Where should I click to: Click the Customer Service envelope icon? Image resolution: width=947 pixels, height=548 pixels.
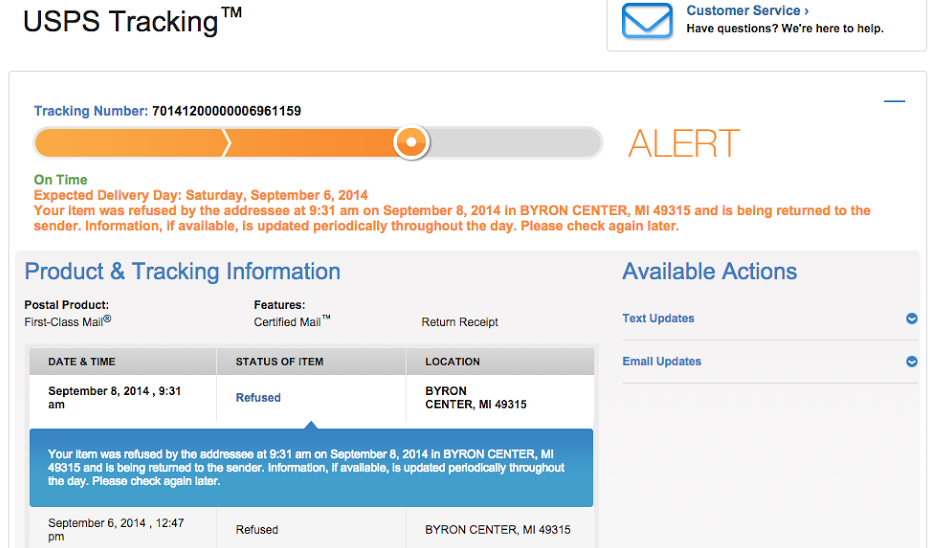[647, 21]
